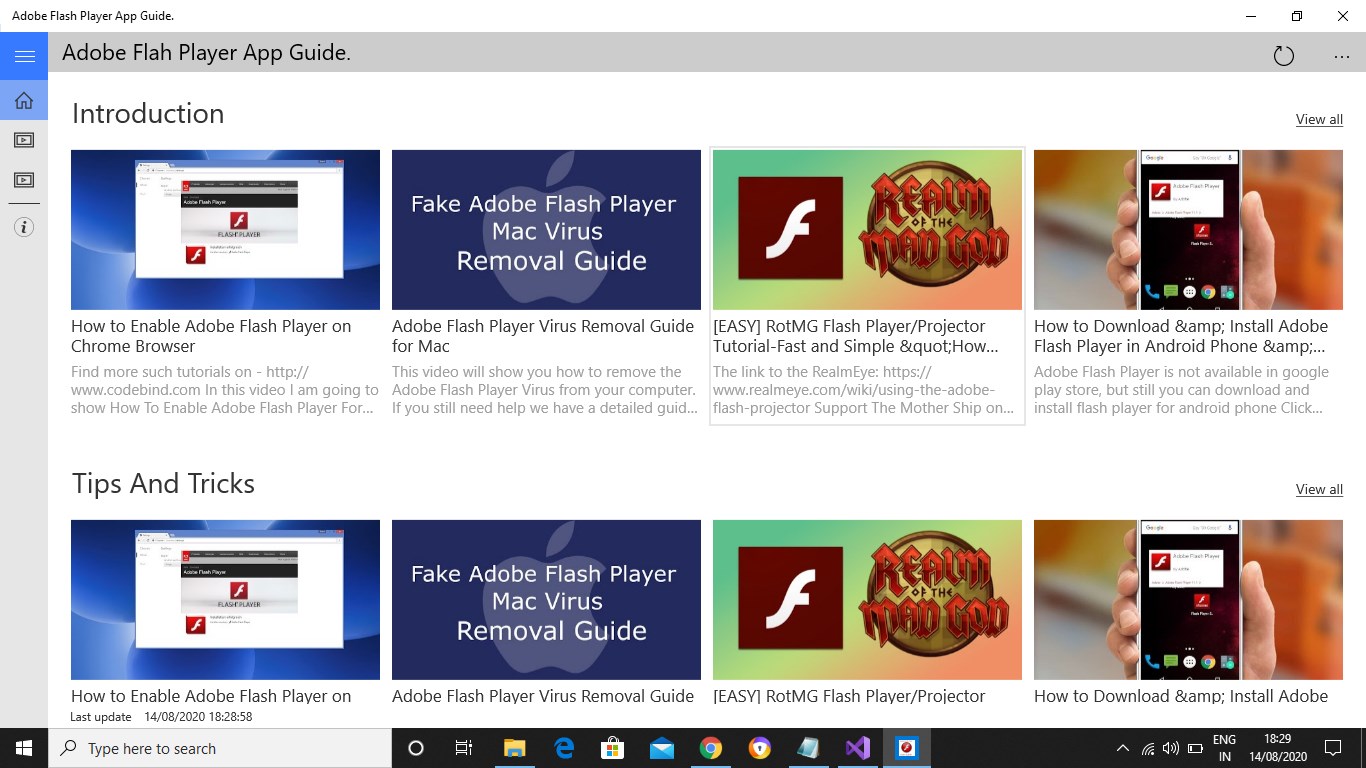Click description 'Find more such tutorials on - http://www.codebind.com'
Screen dimensions: 1366x768
(x=225, y=390)
